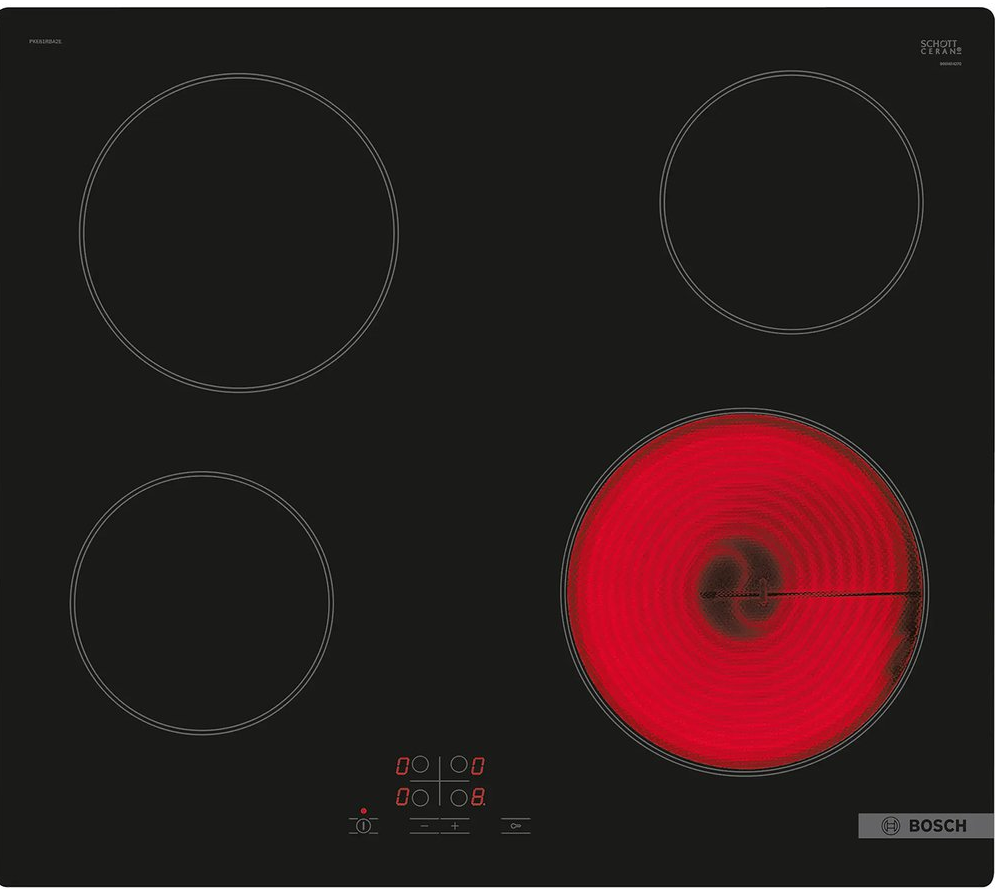This screenshot has height=889, width=995.
Task: Tap the plus button to raise heat
Action: click(x=455, y=826)
